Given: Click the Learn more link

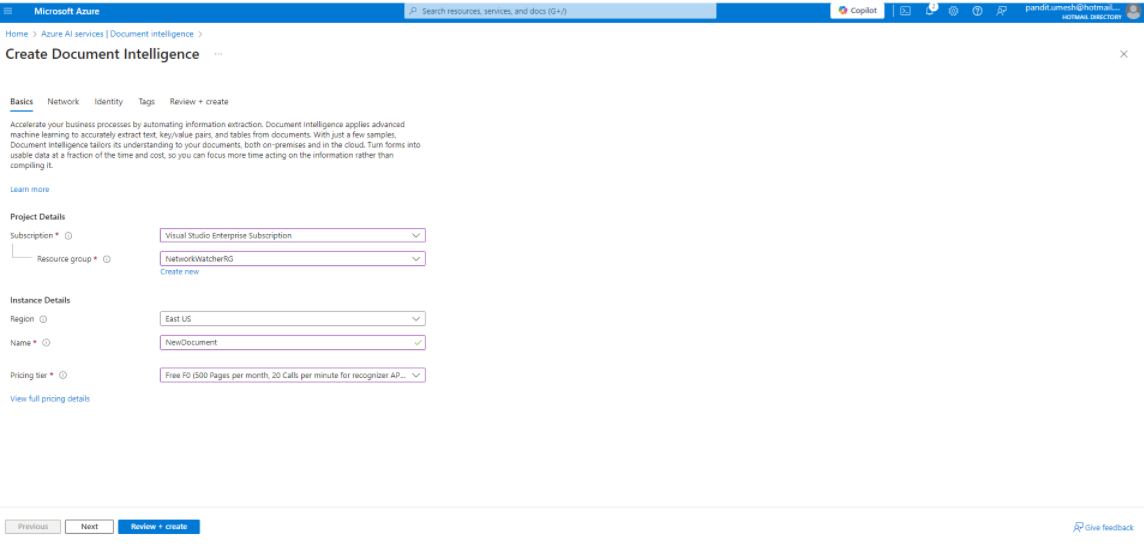Looking at the screenshot, I should pos(30,190).
